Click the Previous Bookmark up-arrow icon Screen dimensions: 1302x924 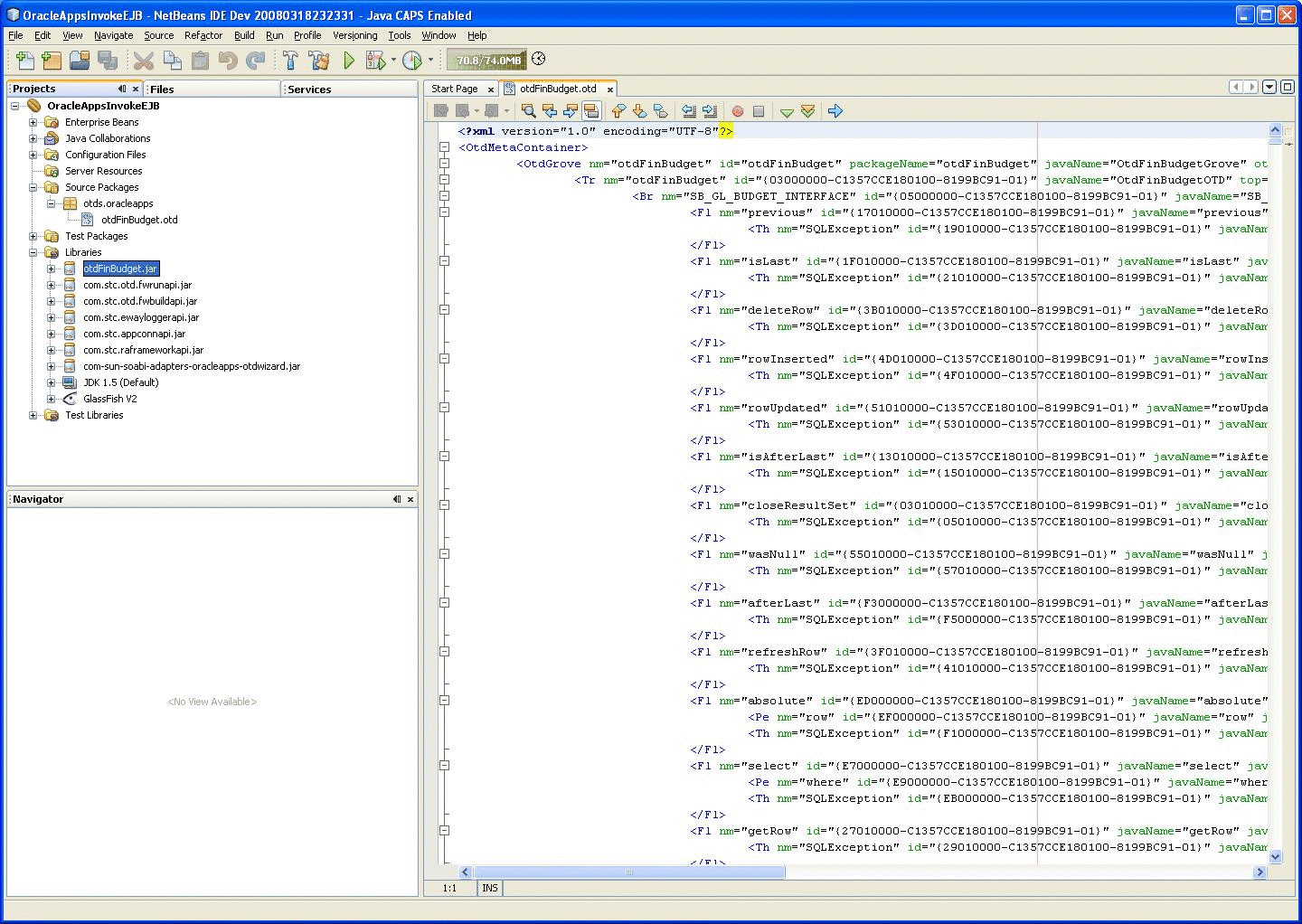coord(618,111)
